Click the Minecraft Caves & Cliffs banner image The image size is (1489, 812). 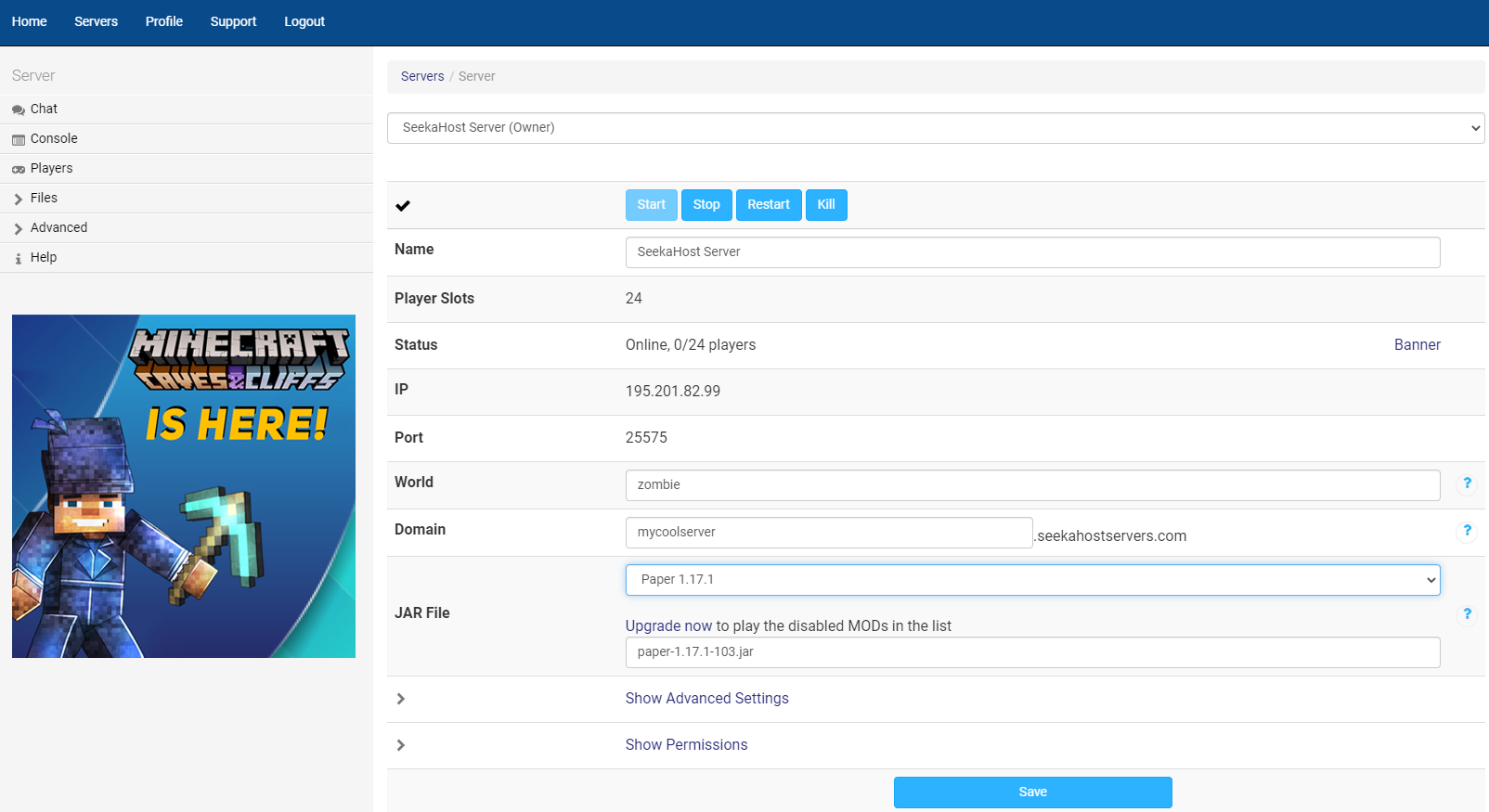point(184,486)
